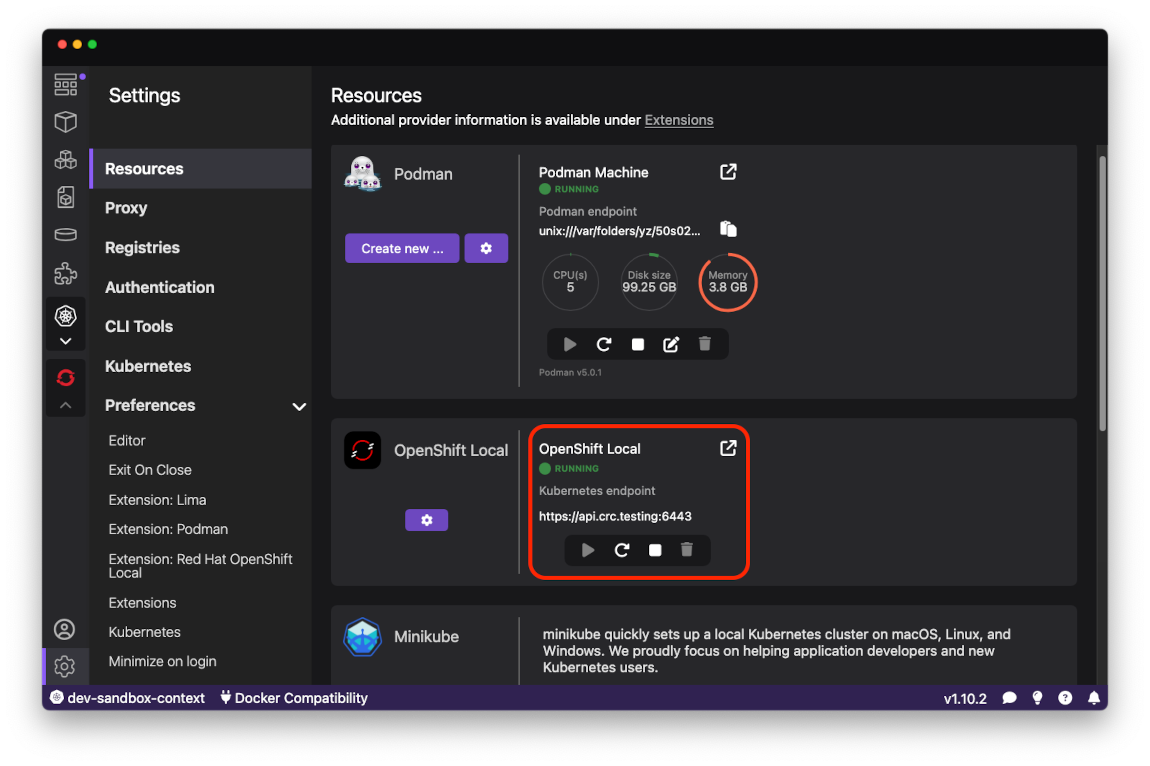Open Editor preferences
Viewport: 1150px width, 766px height.
click(x=127, y=441)
